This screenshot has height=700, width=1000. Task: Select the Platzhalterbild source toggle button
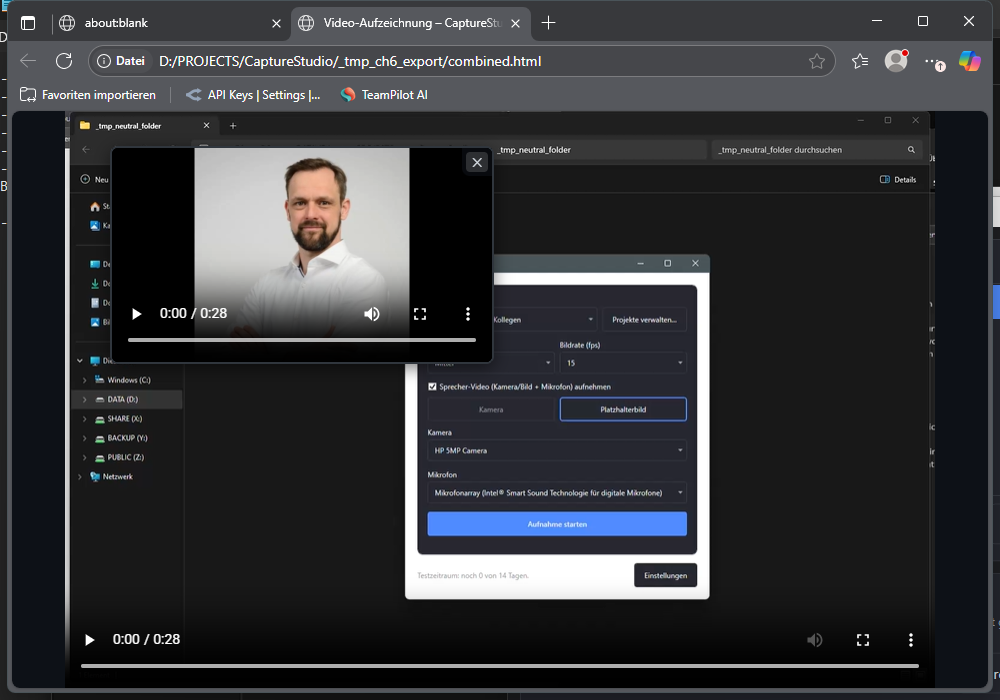623,409
